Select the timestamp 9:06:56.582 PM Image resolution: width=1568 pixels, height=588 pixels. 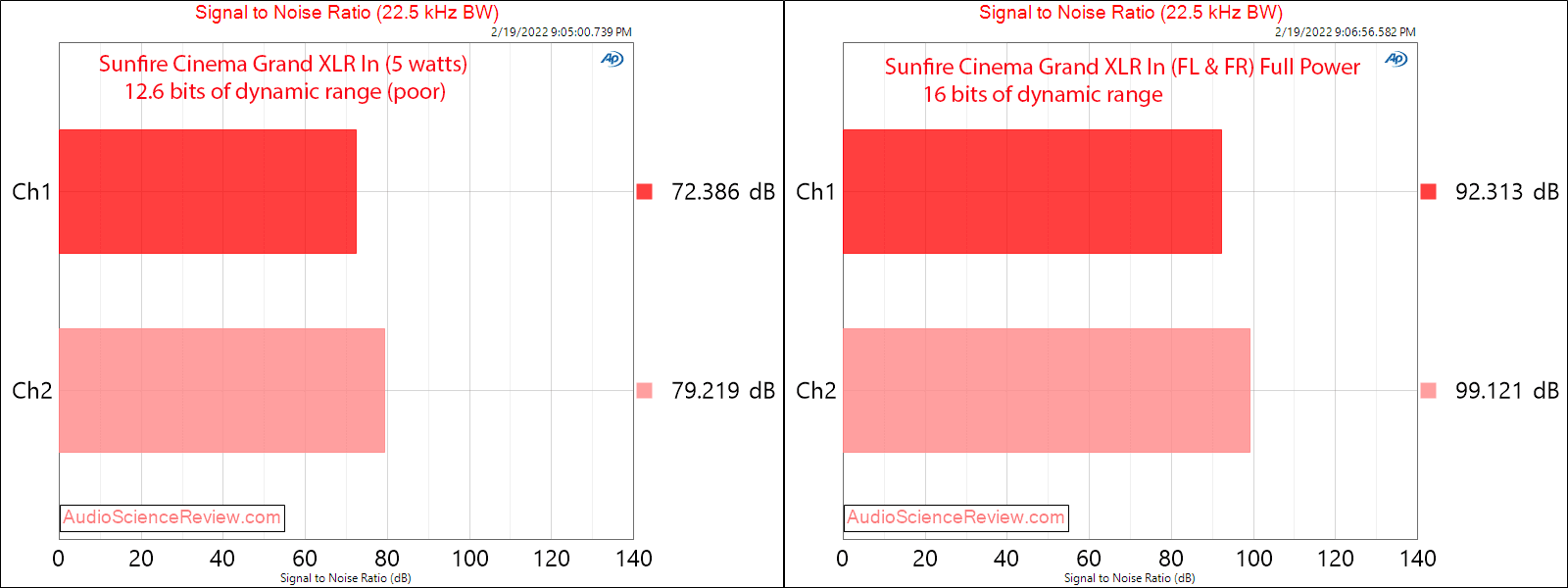click(1346, 32)
